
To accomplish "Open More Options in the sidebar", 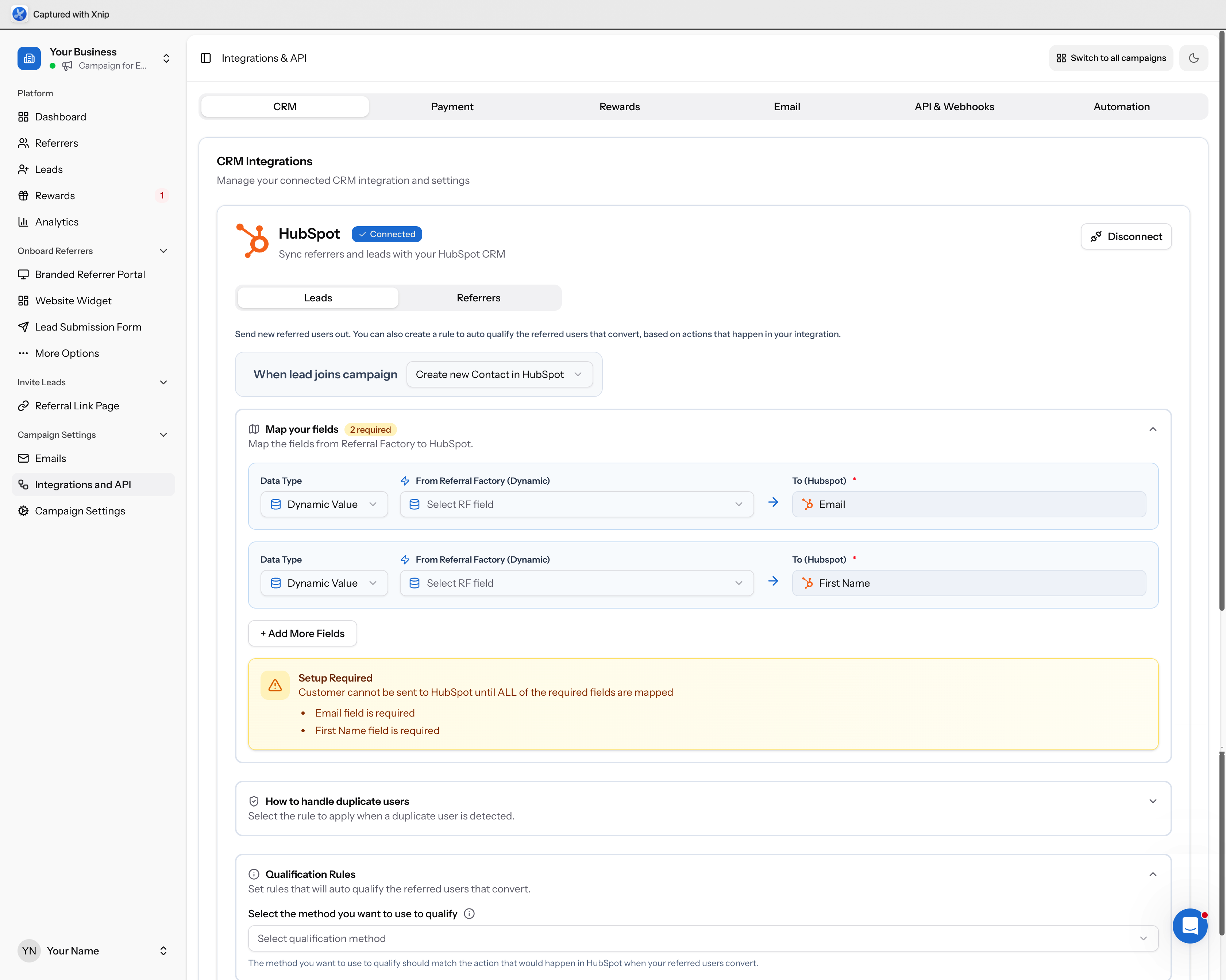I will (67, 353).
